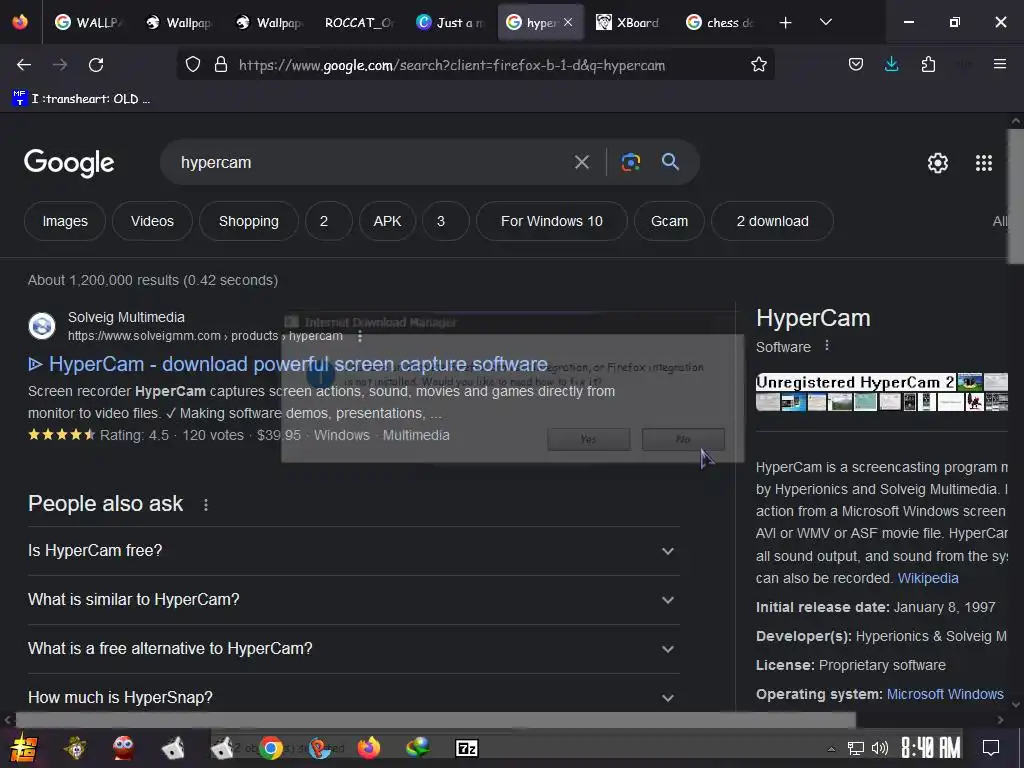Open the Google apps grid
This screenshot has width=1024, height=768.
(x=984, y=163)
